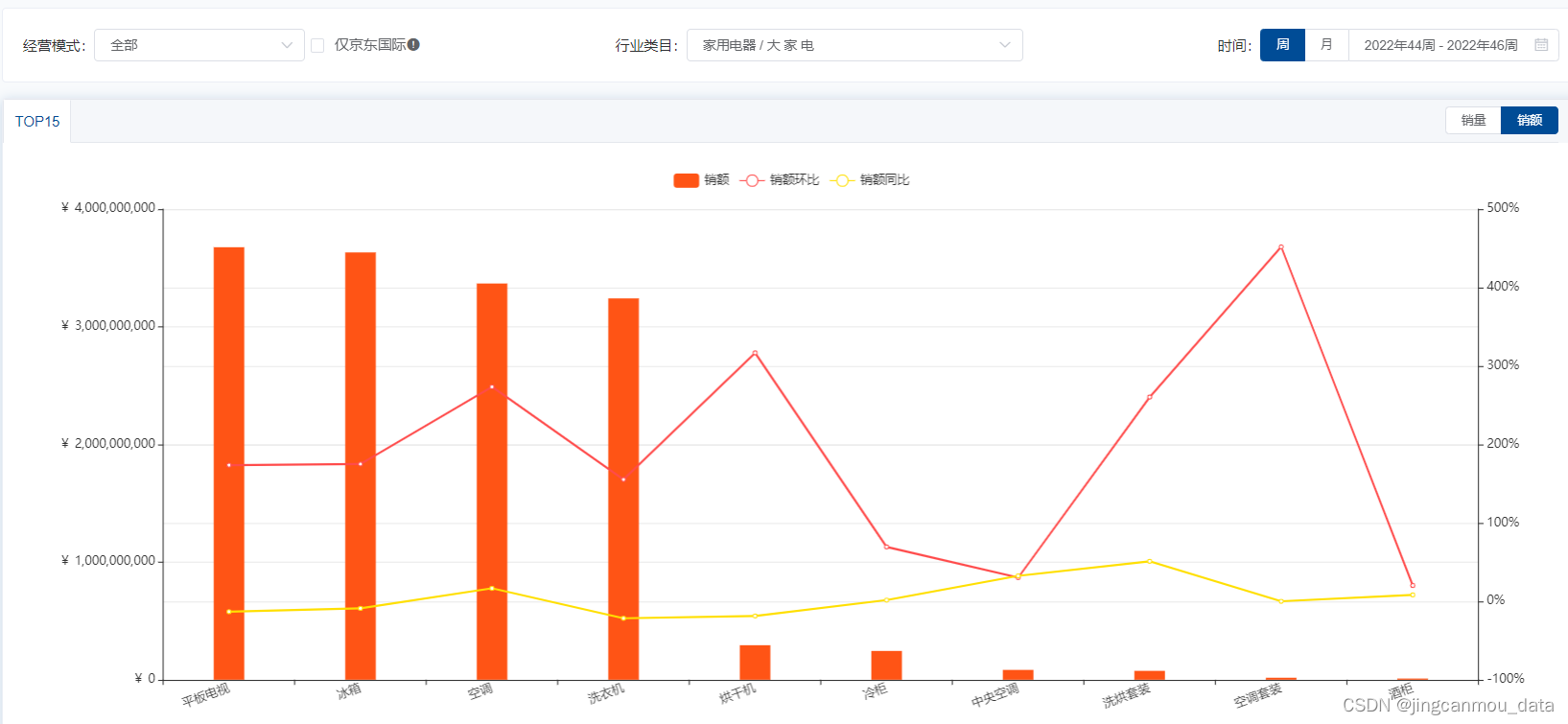Screen dimensions: 1568x724
Task: Click the 酒柜 axis label
Action: click(1401, 691)
